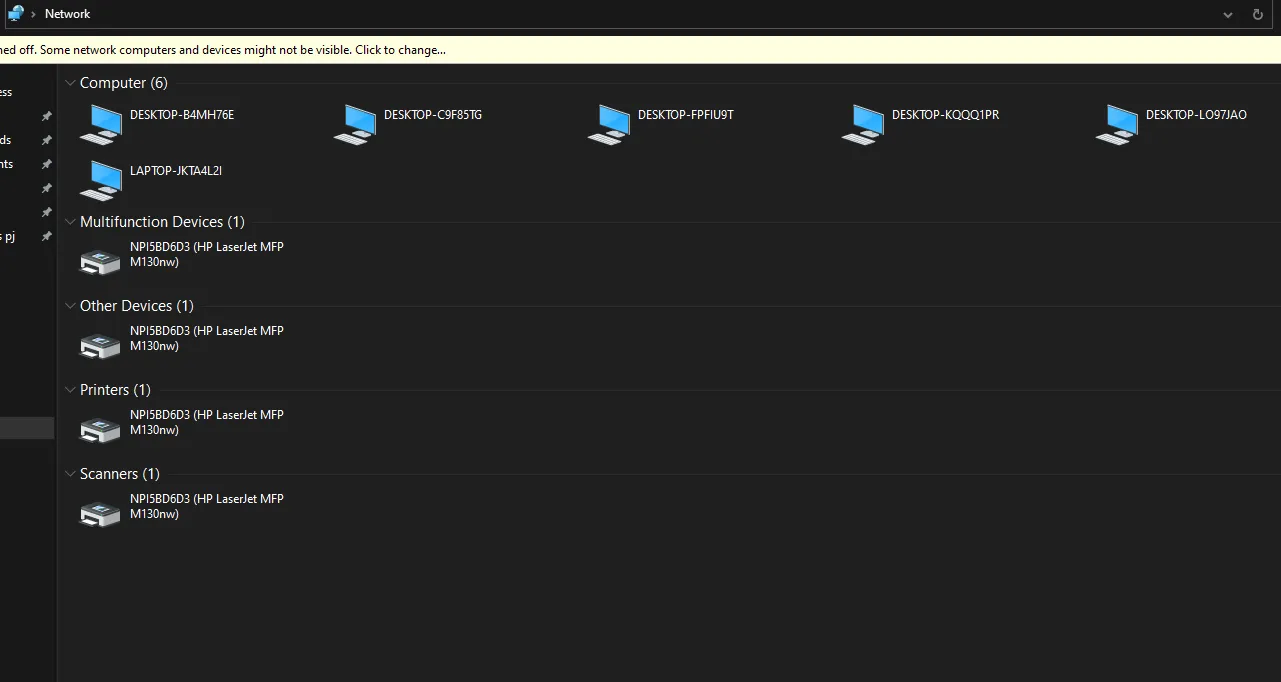Select the LAPTOP-JKTA4L2I computer icon
Viewport: 1281px width, 682px height.
point(101,181)
